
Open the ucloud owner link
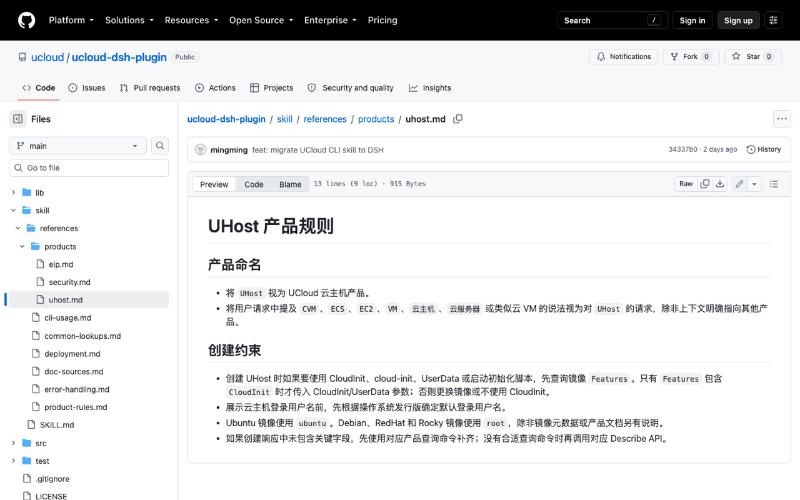click(x=47, y=57)
